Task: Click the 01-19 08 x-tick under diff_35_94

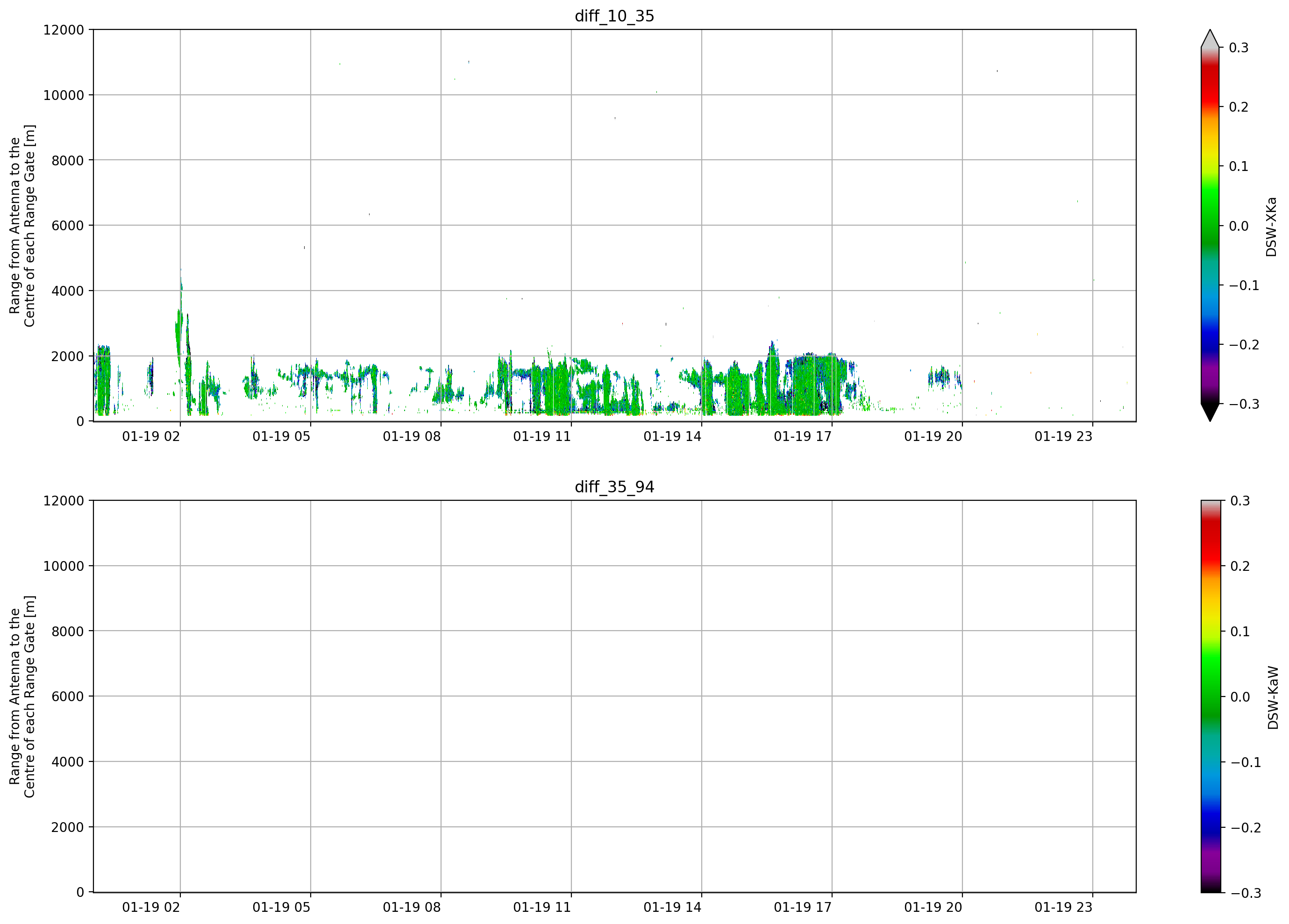Action: (412, 908)
